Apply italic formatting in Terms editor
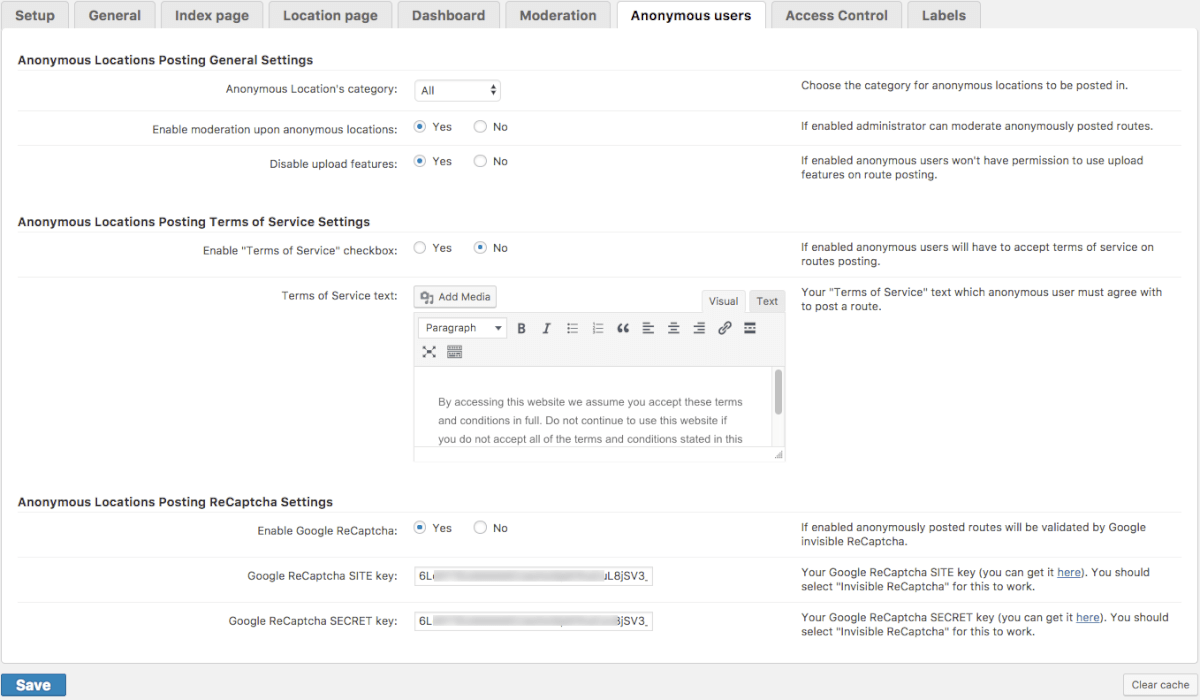 (547, 328)
